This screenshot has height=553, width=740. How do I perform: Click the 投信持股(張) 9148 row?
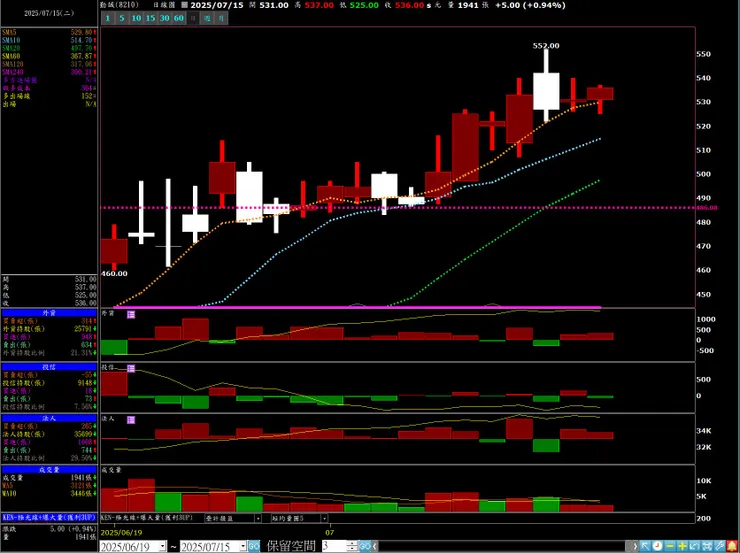tap(49, 383)
